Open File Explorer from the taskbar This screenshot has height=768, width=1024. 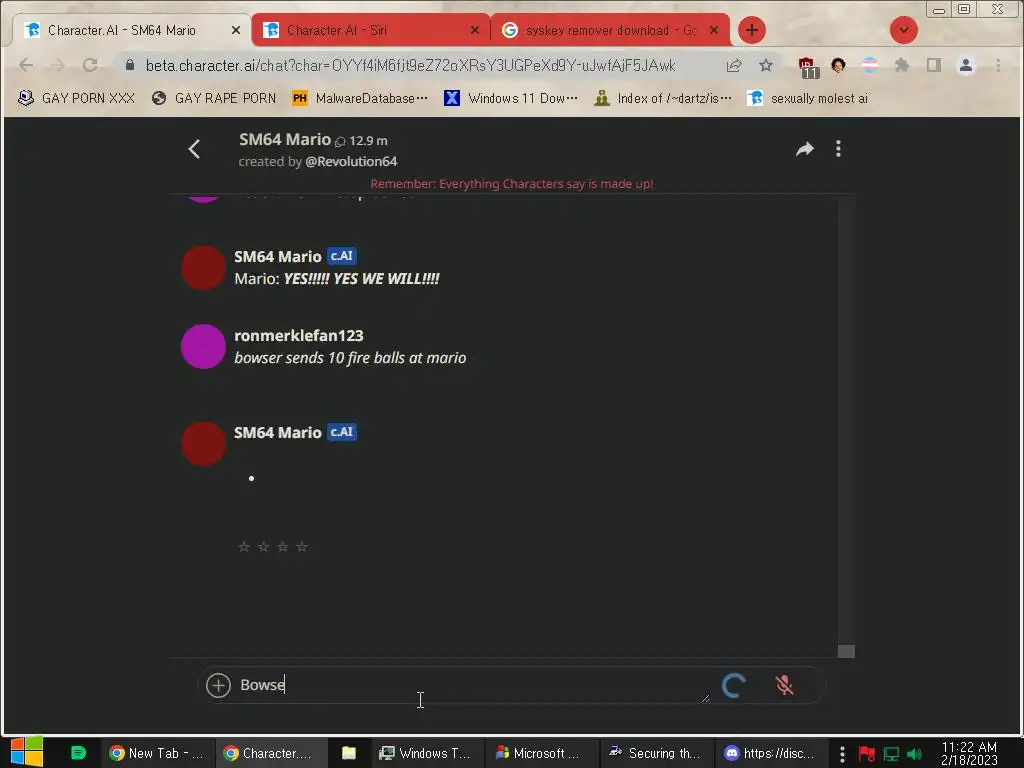(349, 753)
